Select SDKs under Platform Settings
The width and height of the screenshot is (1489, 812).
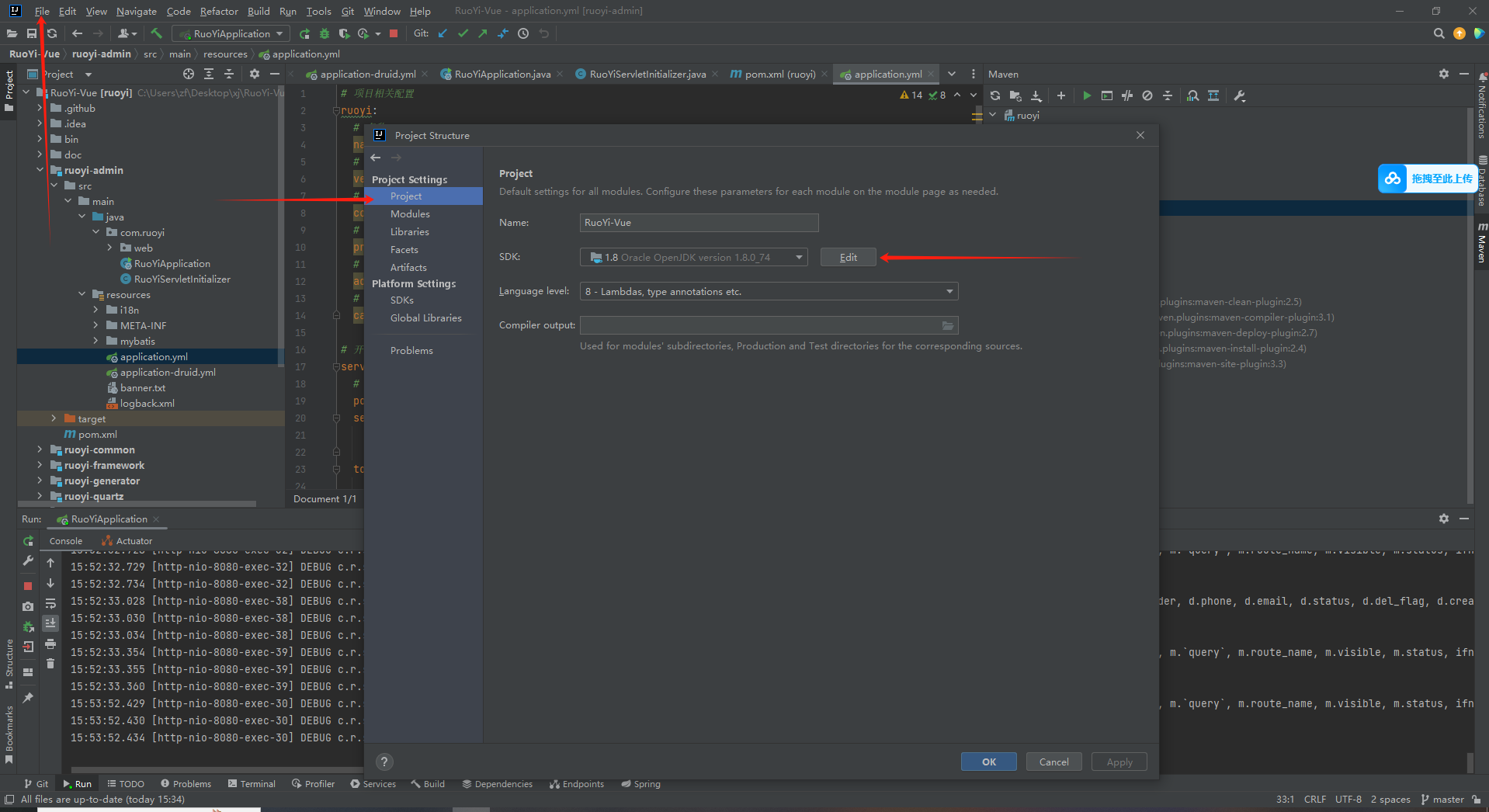tap(402, 300)
